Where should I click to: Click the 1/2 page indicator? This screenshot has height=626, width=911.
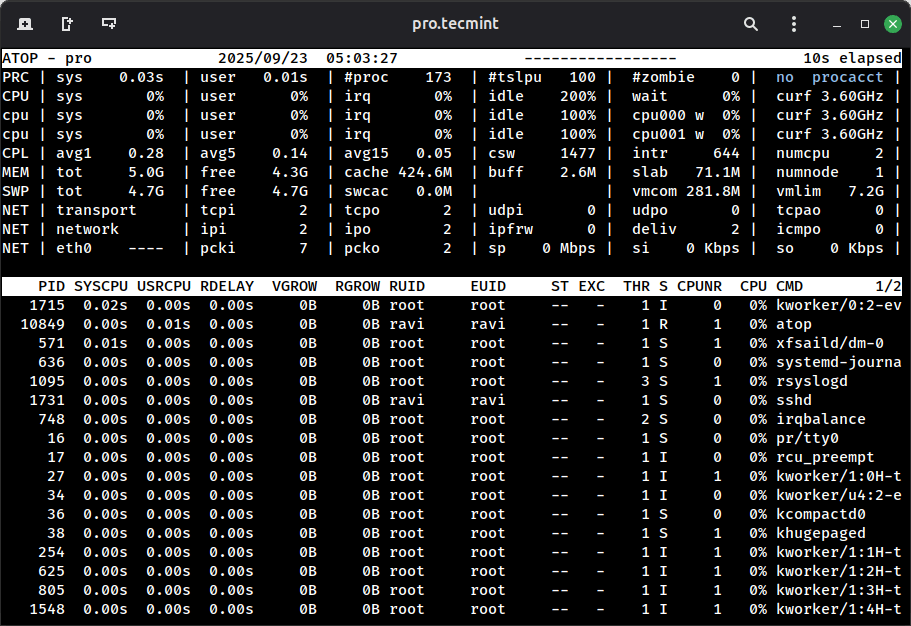coord(887,287)
